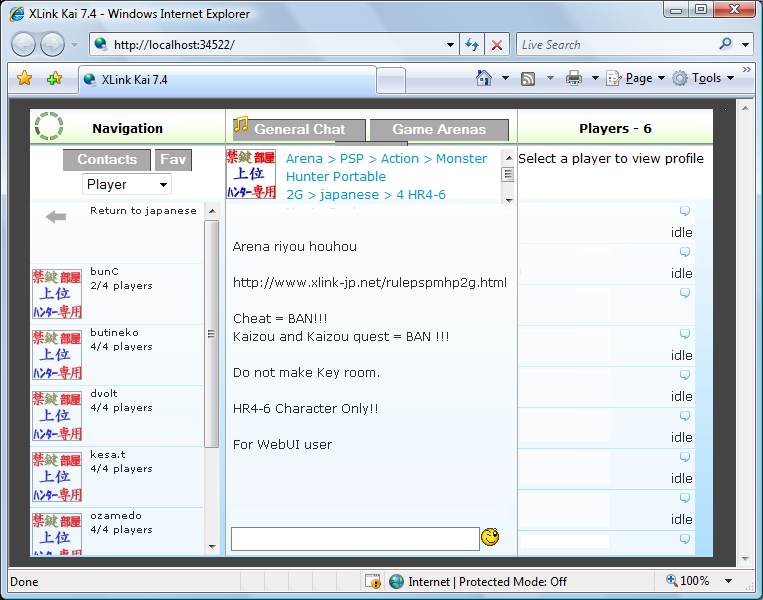This screenshot has width=763, height=600.
Task: Expand the search provider dropdown
Action: [745, 45]
